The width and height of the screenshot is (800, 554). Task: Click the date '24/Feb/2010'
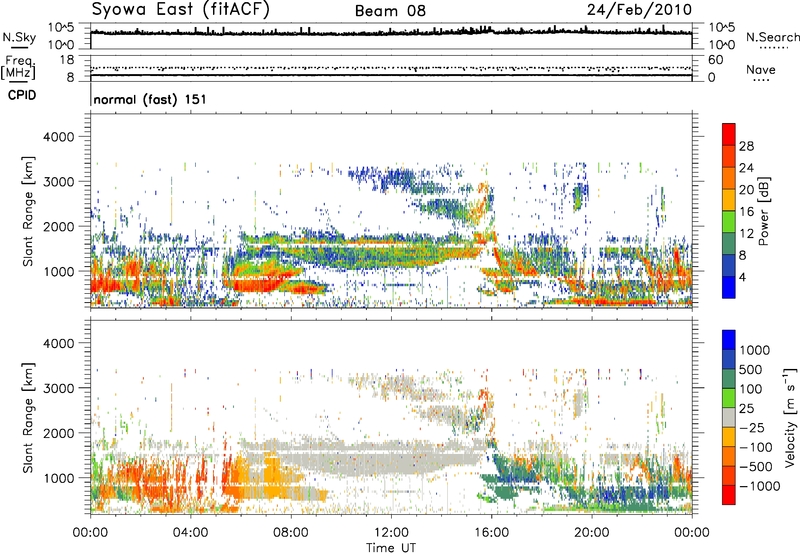tap(639, 10)
